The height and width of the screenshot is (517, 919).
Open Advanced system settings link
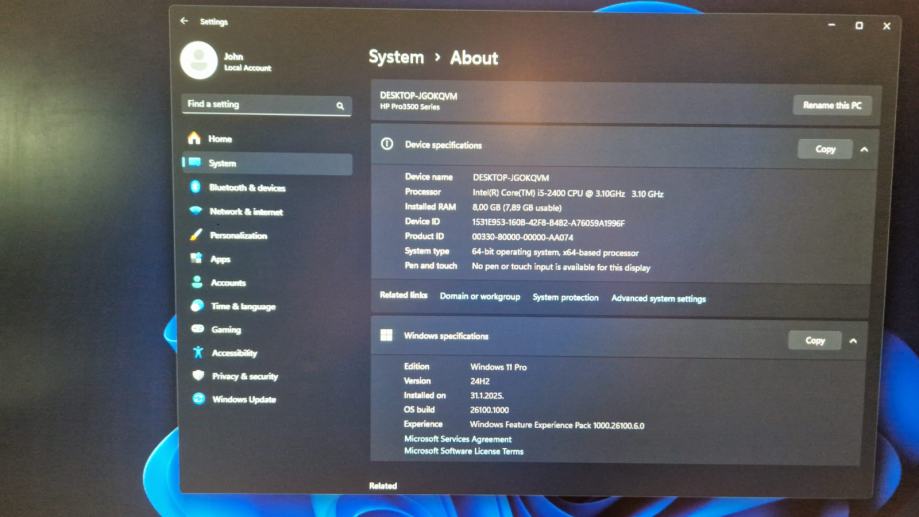tap(658, 298)
